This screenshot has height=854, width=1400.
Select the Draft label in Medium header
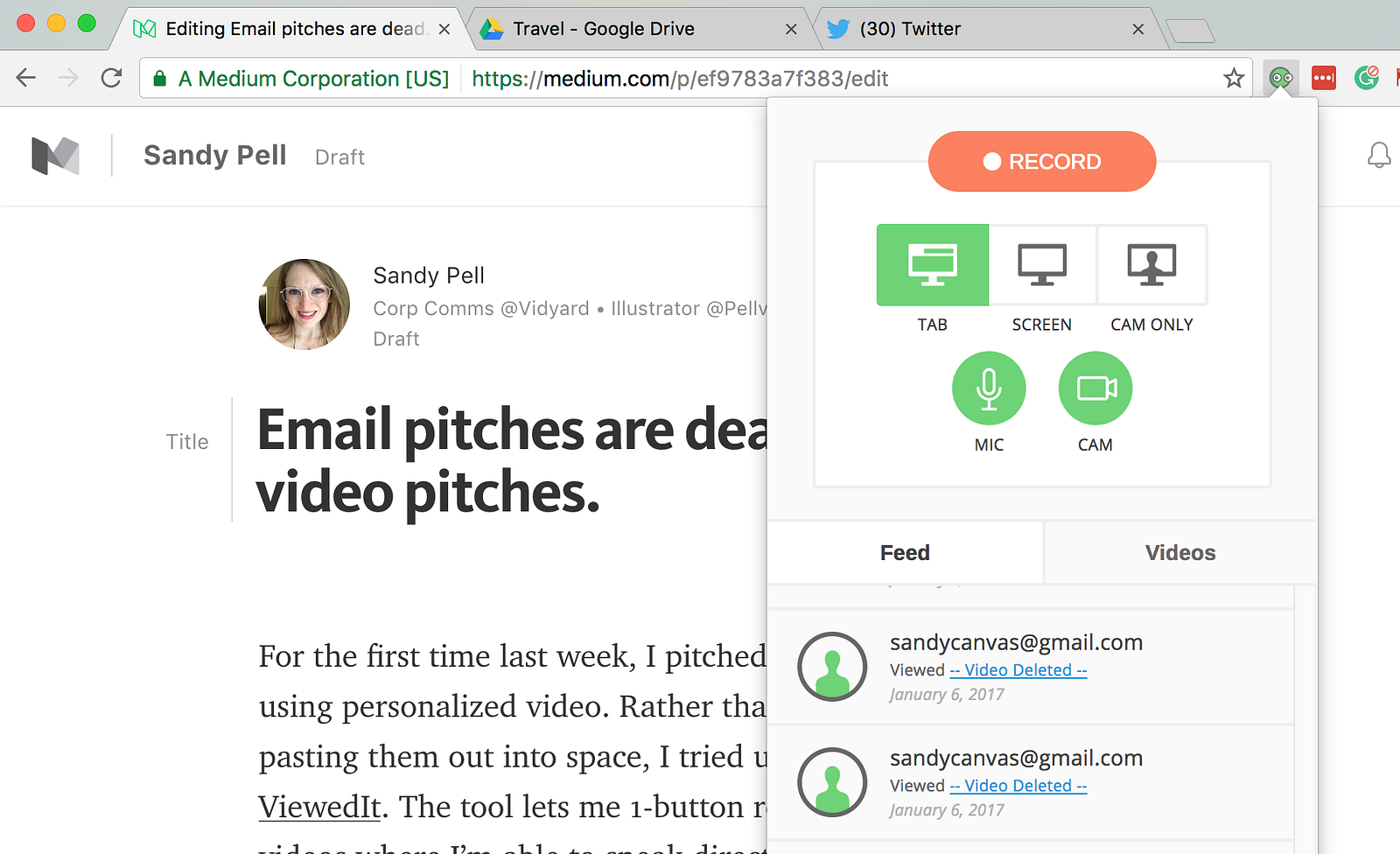tap(339, 157)
